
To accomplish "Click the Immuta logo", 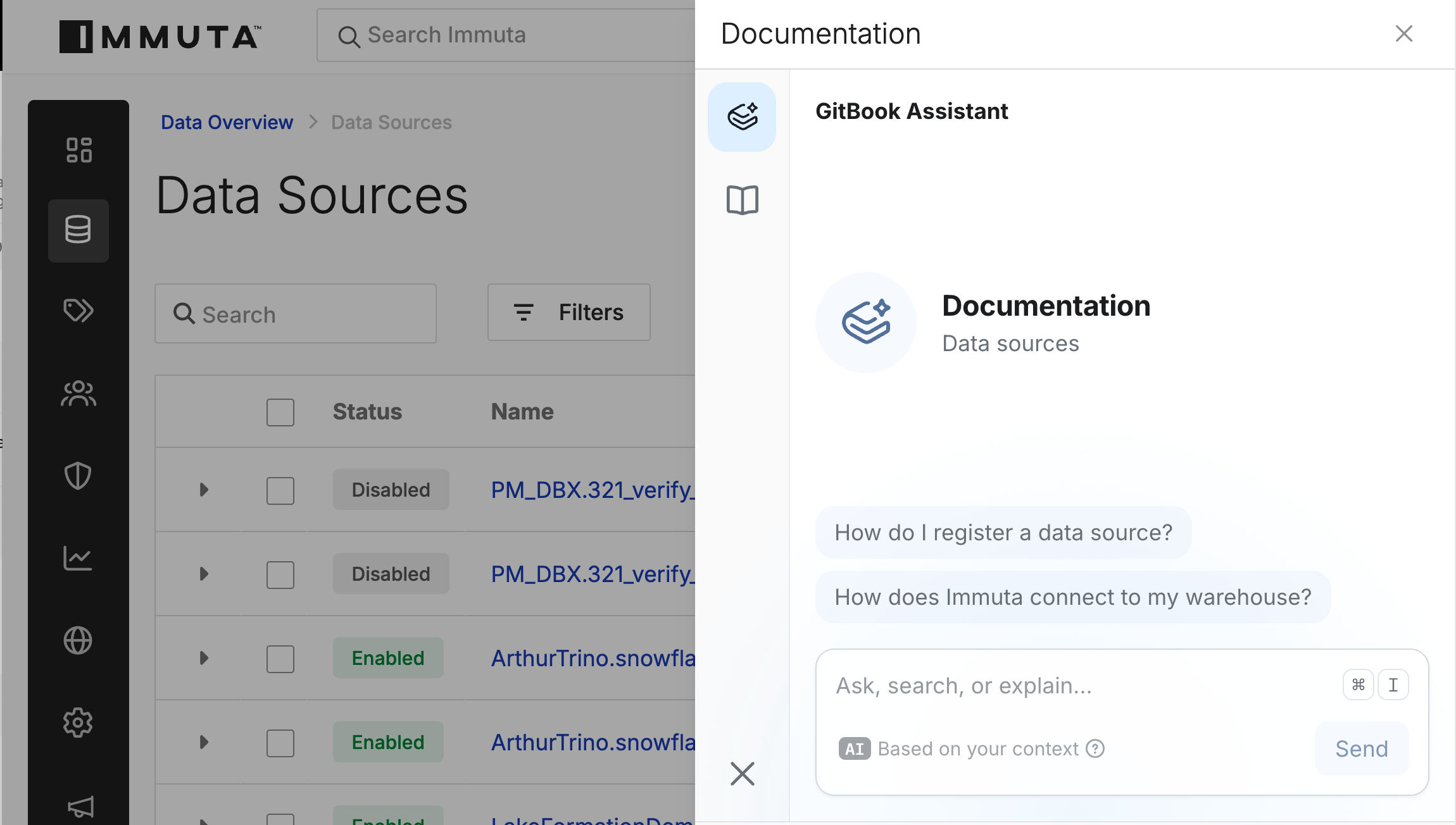I will (x=160, y=36).
